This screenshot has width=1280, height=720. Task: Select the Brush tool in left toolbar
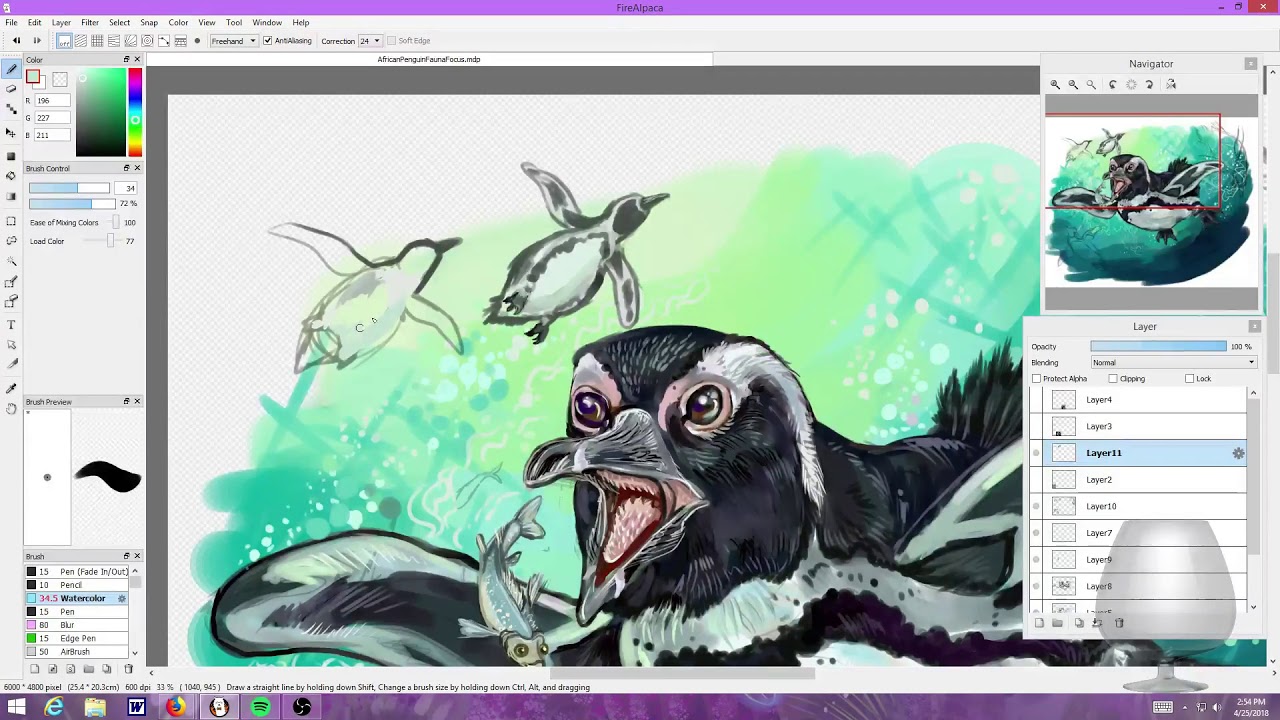[x=11, y=69]
